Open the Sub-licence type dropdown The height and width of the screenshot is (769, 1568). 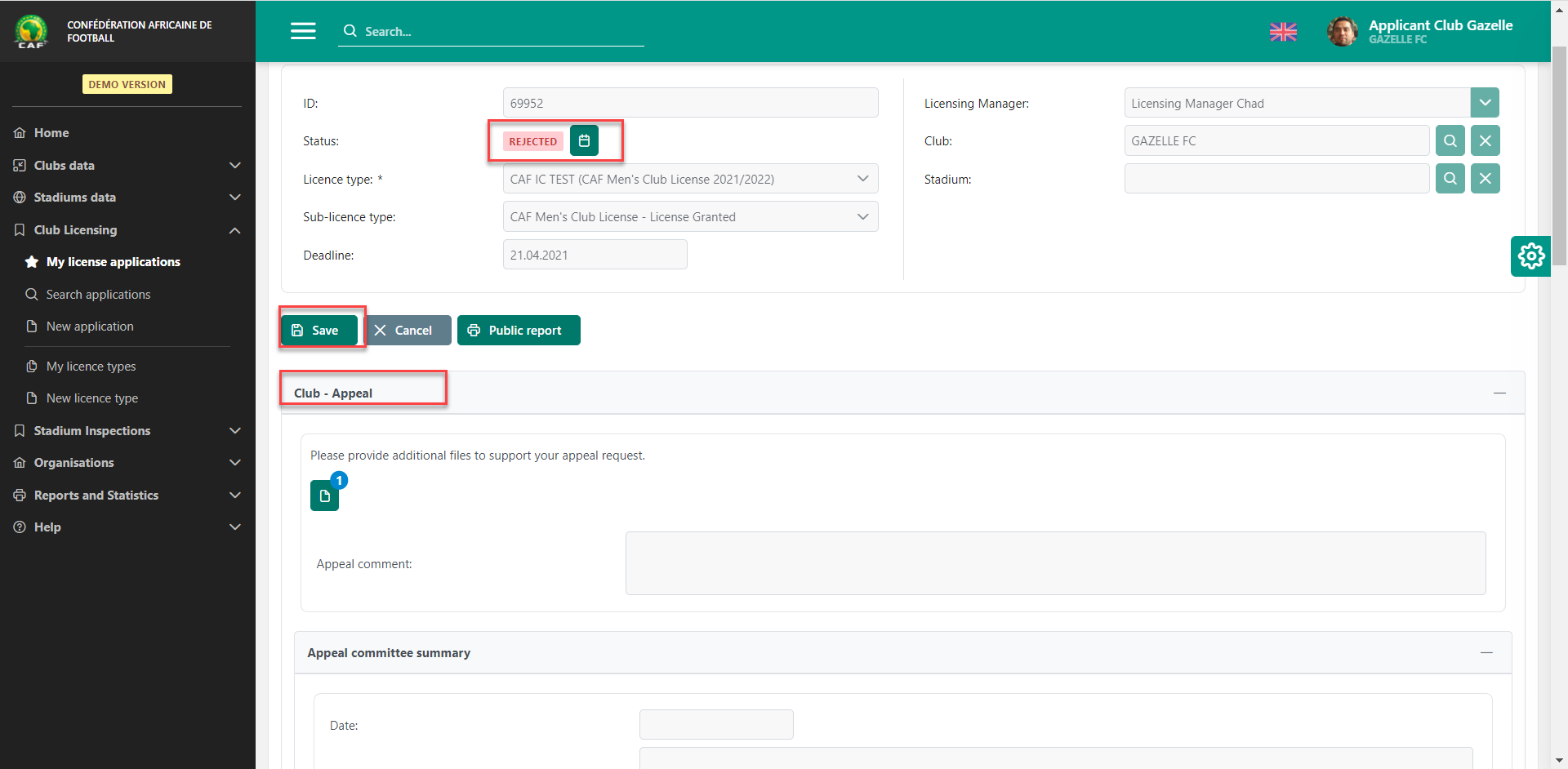click(x=690, y=217)
